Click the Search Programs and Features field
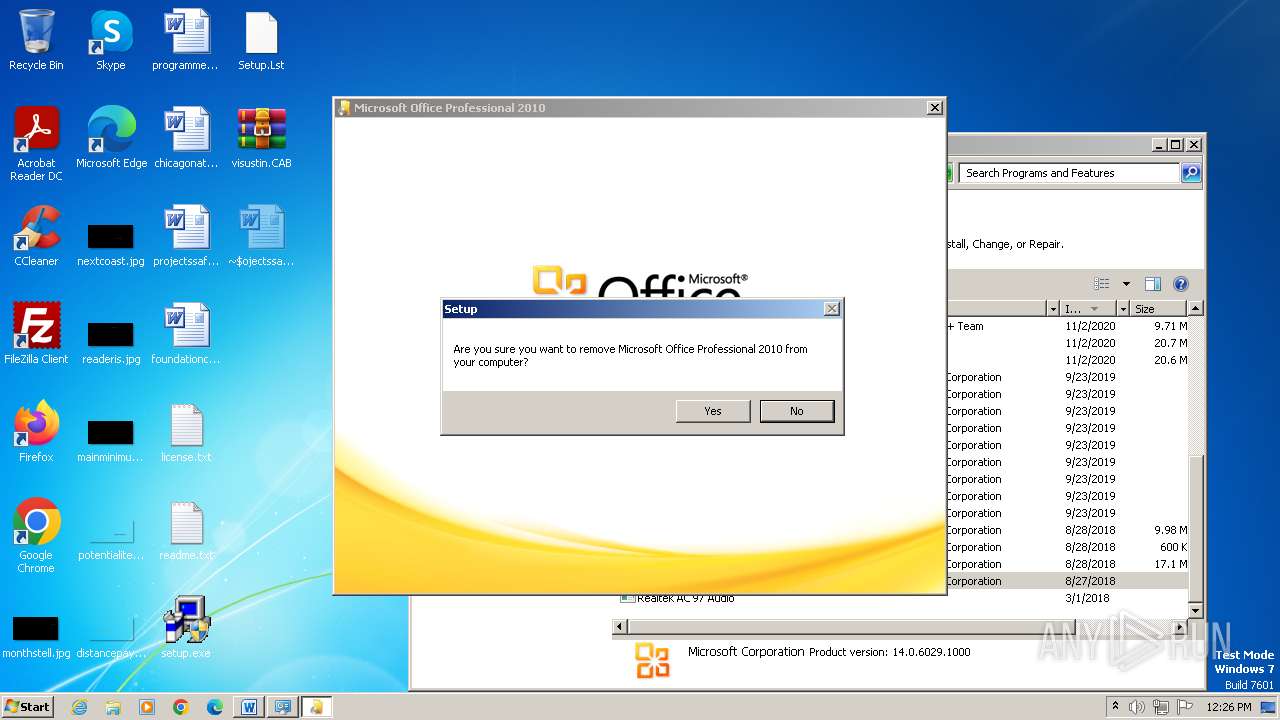This screenshot has width=1280, height=720. click(x=1068, y=173)
